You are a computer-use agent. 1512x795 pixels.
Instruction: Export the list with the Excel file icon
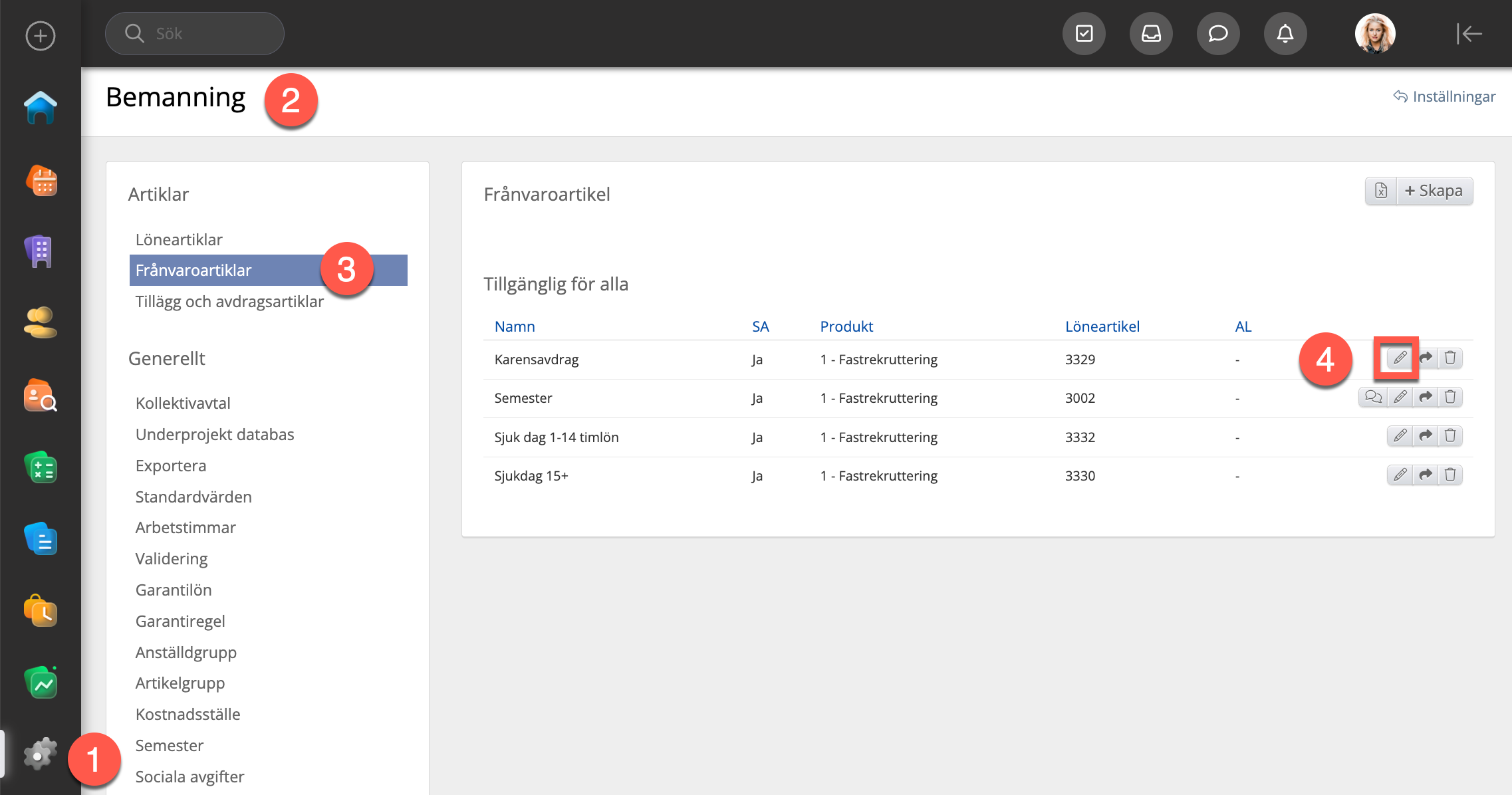(x=1381, y=191)
